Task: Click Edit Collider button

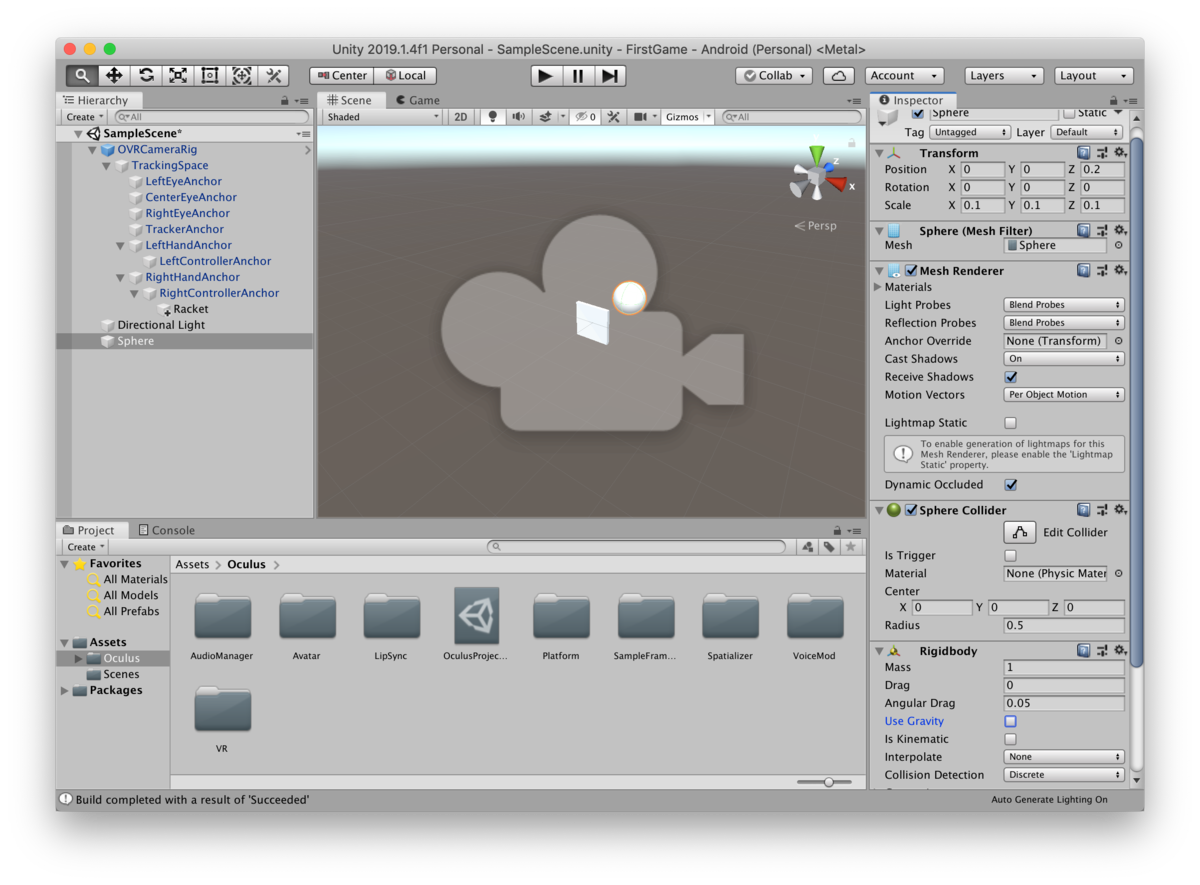Action: point(1020,532)
